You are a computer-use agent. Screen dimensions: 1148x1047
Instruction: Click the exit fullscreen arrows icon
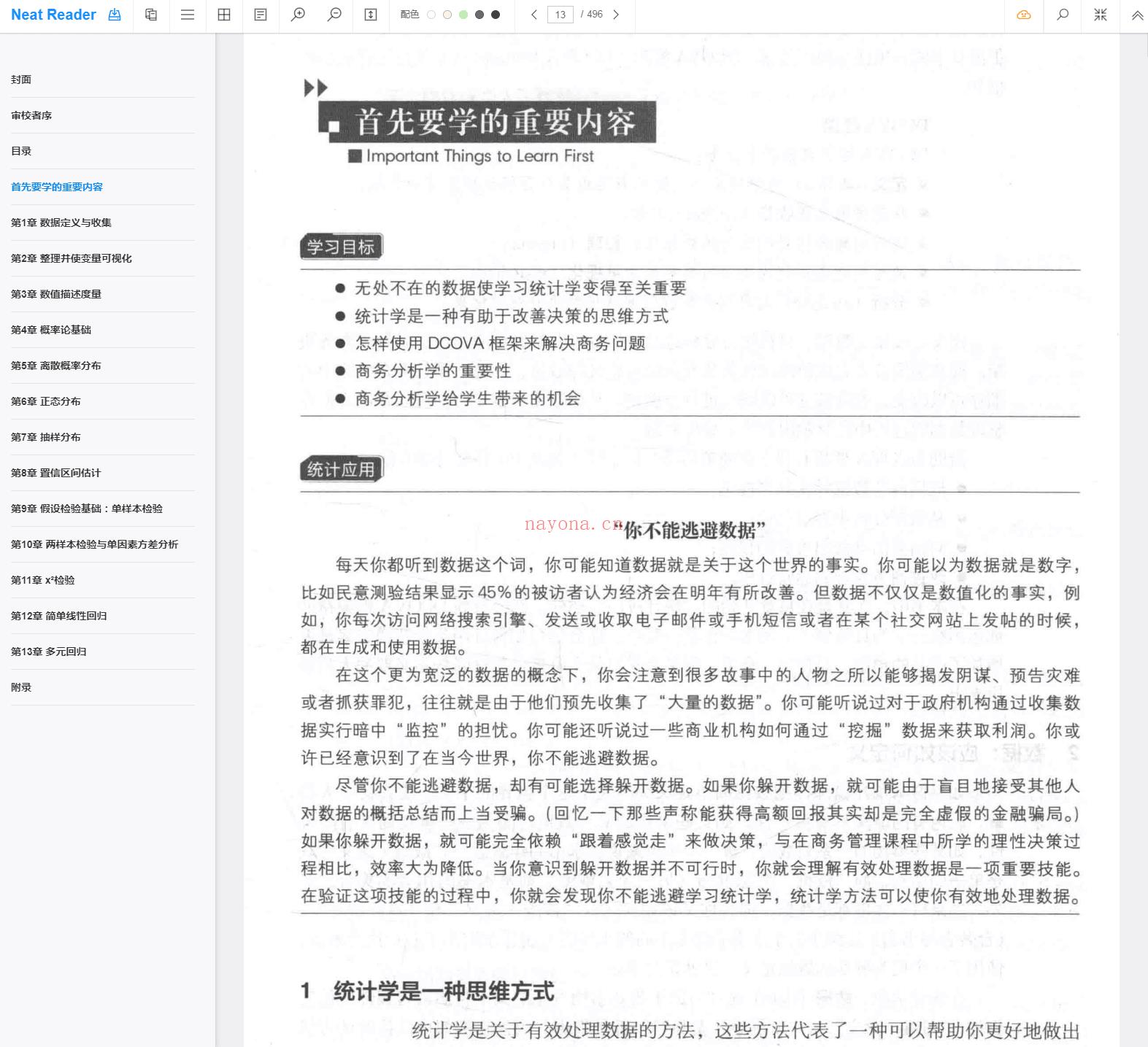pyautogui.click(x=1101, y=15)
